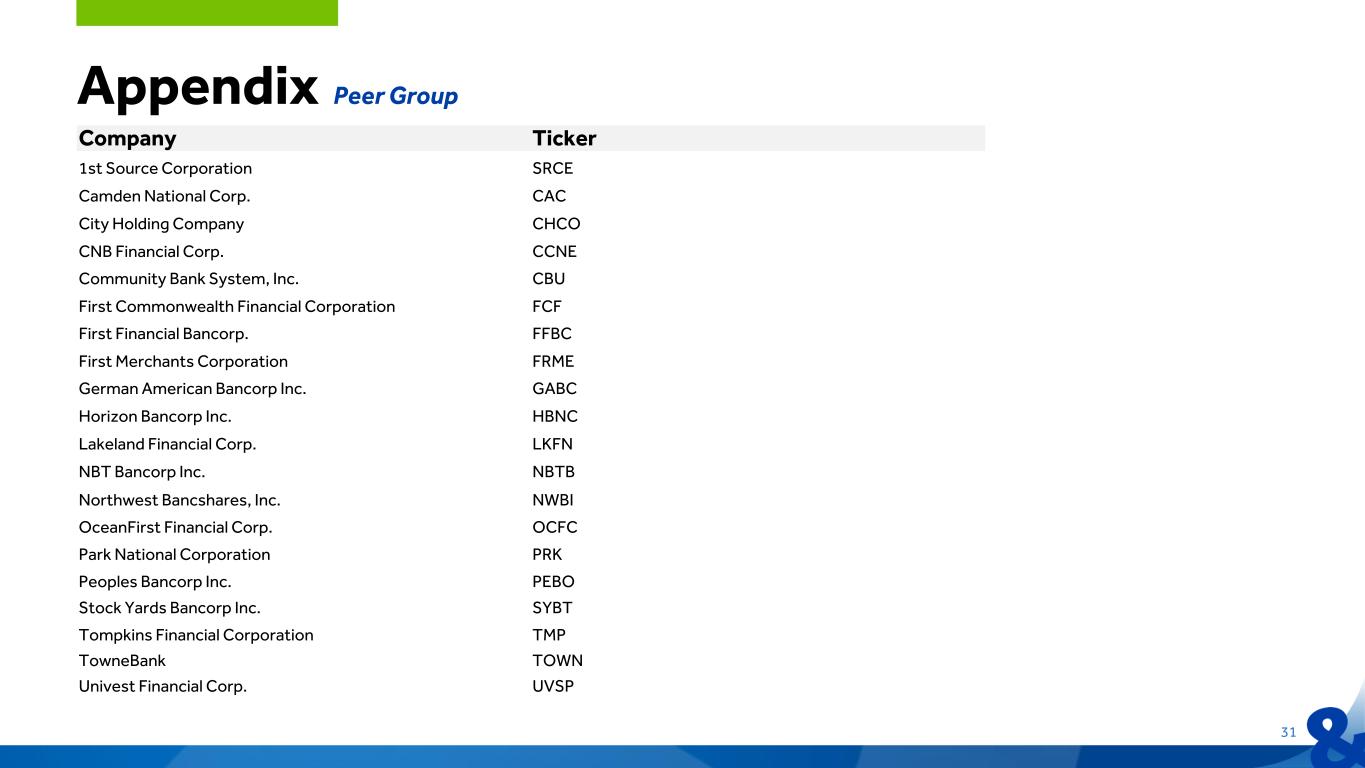Click the Camden National Corp. entry
This screenshot has height=768, width=1365.
pos(164,196)
